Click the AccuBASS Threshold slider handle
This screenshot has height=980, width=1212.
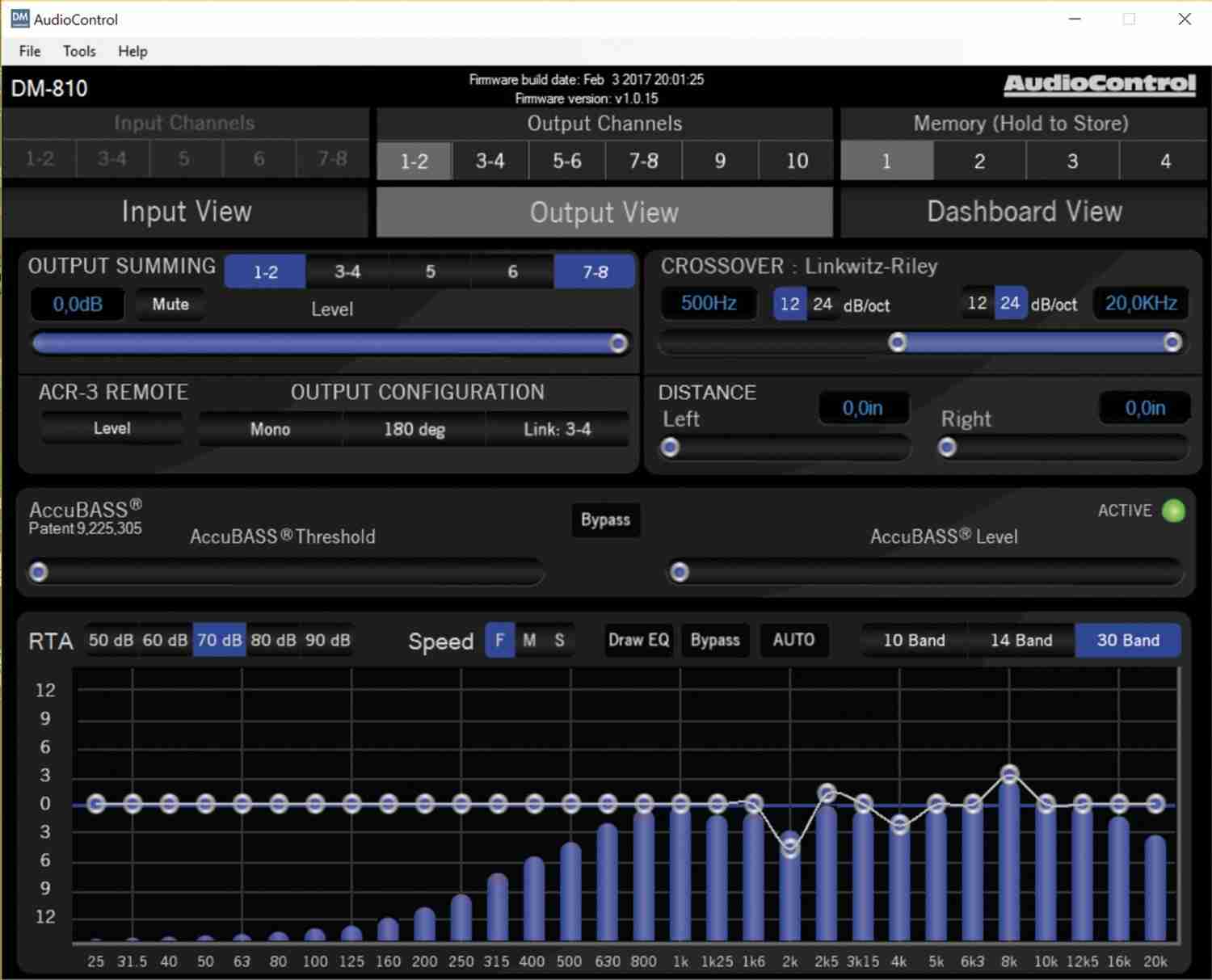coord(38,573)
